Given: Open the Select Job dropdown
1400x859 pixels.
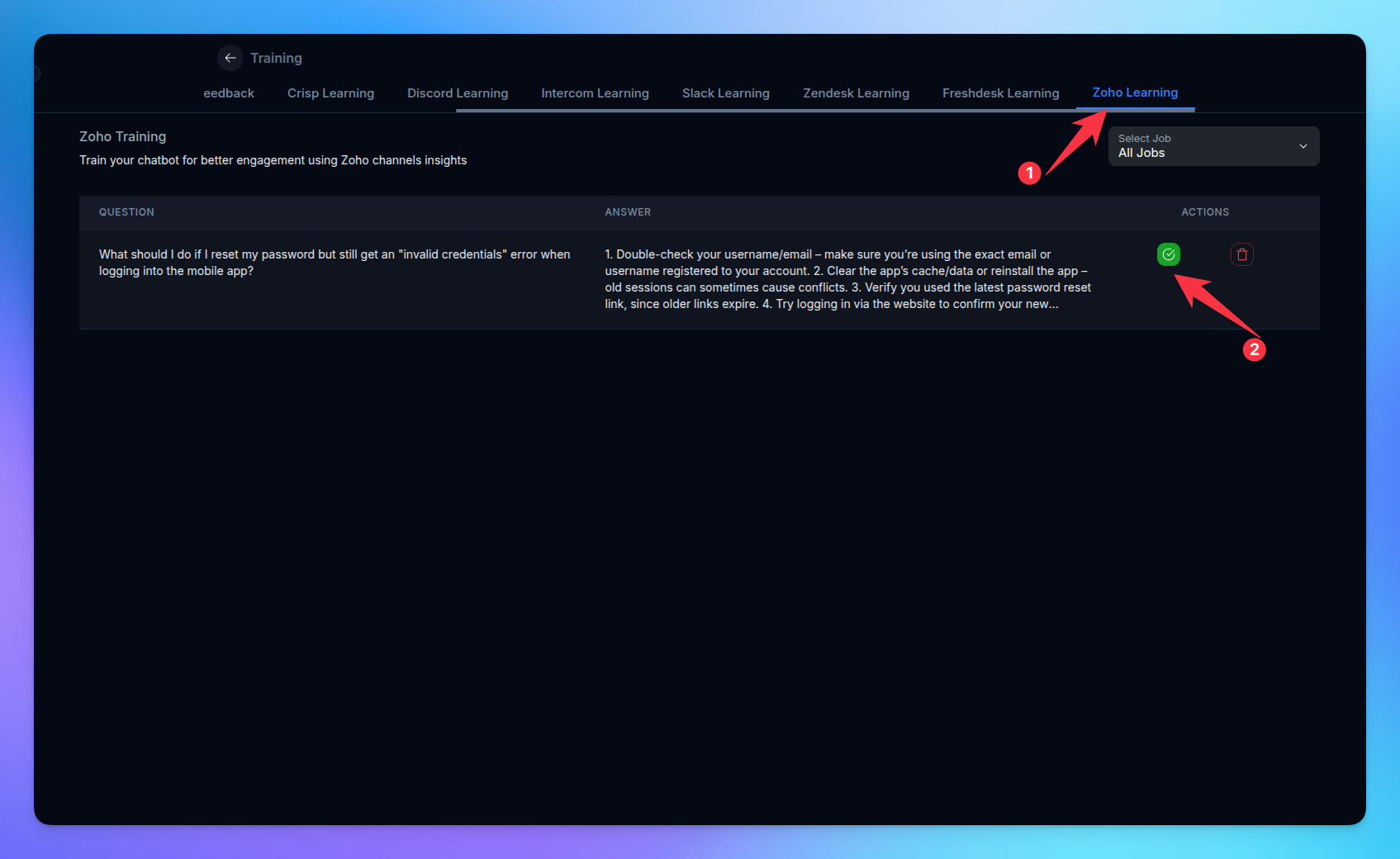Looking at the screenshot, I should (1213, 146).
